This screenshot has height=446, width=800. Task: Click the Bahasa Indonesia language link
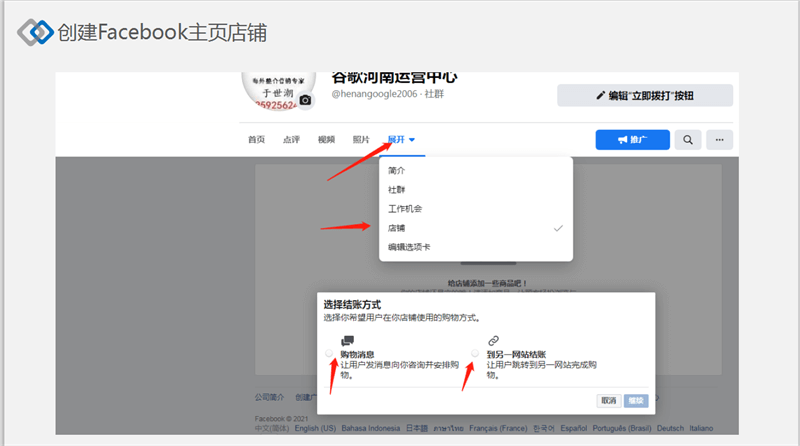tap(371, 428)
